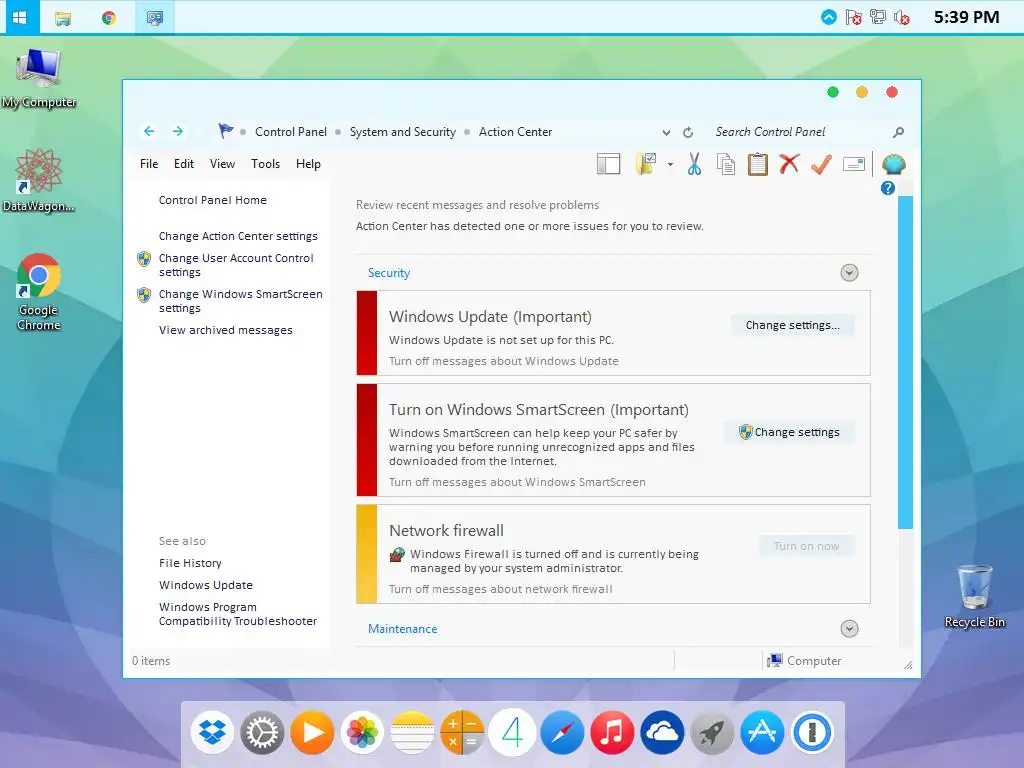1024x768 pixels.
Task: Refresh the Action Center page
Action: pos(688,133)
